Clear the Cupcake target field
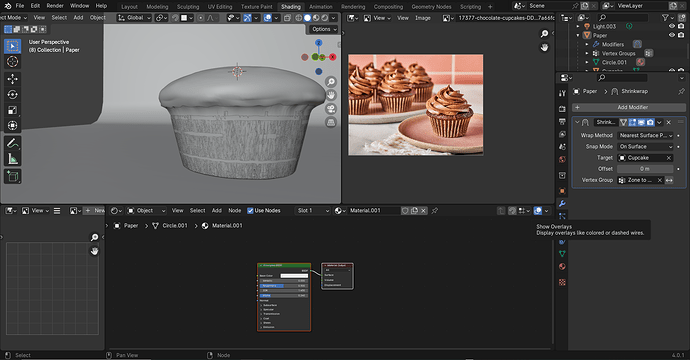 pyautogui.click(x=668, y=158)
